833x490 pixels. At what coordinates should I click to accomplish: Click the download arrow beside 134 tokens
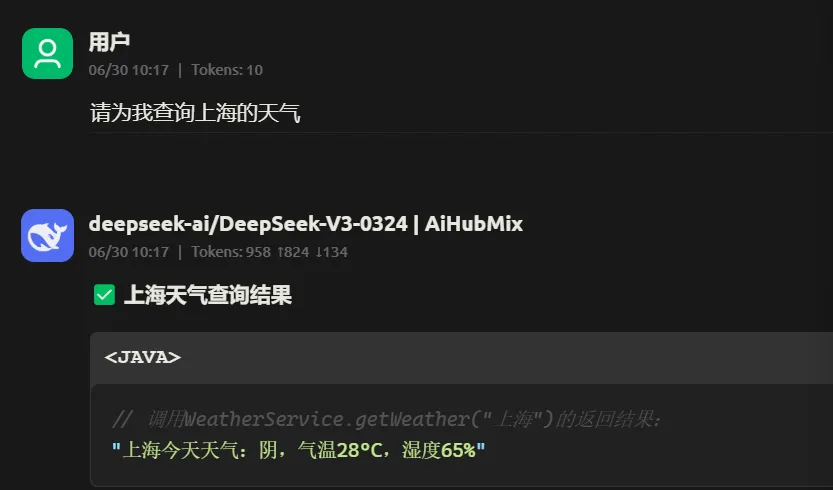(x=319, y=252)
